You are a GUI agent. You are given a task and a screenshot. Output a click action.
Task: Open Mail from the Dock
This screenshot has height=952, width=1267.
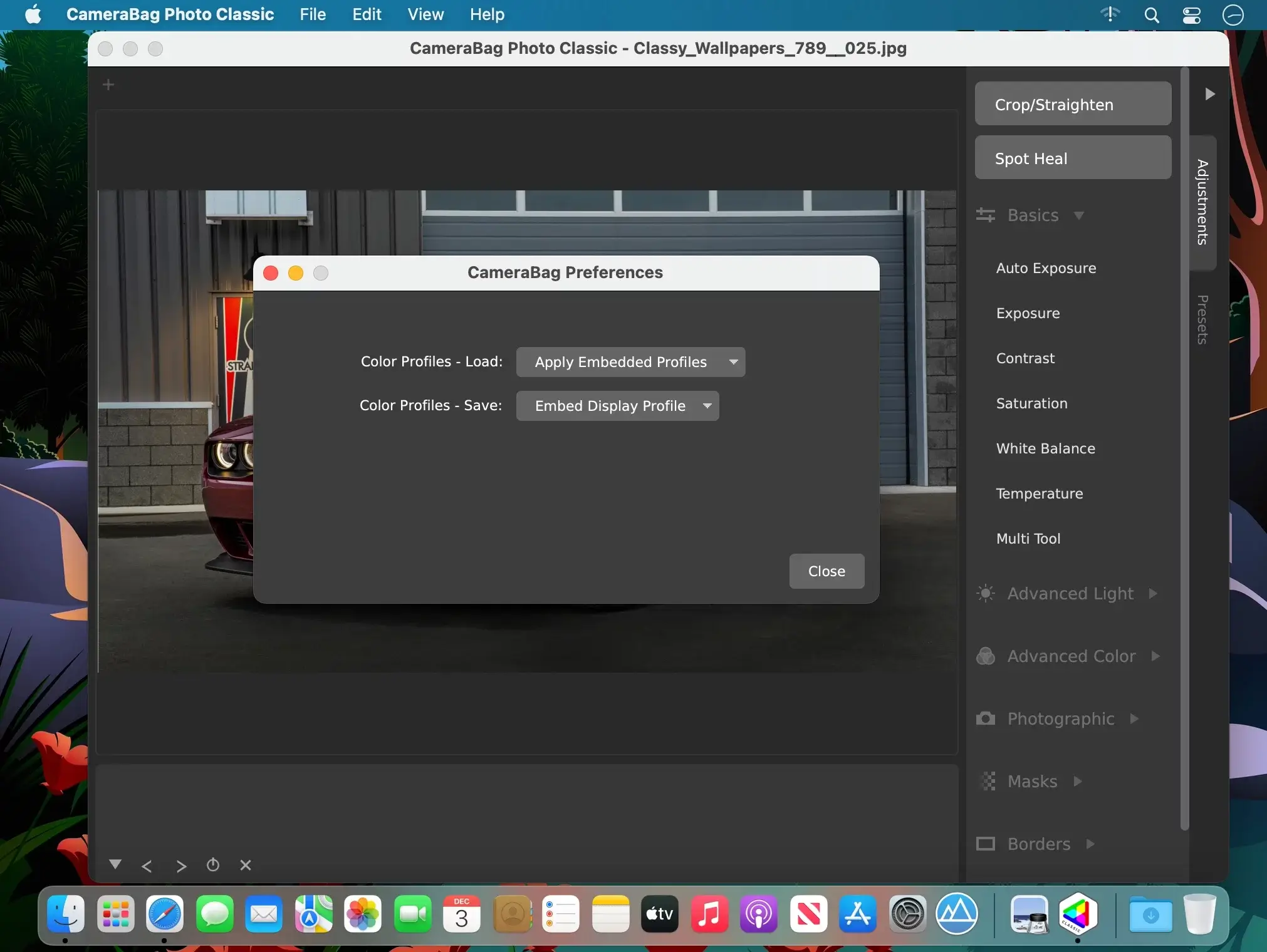click(x=264, y=914)
